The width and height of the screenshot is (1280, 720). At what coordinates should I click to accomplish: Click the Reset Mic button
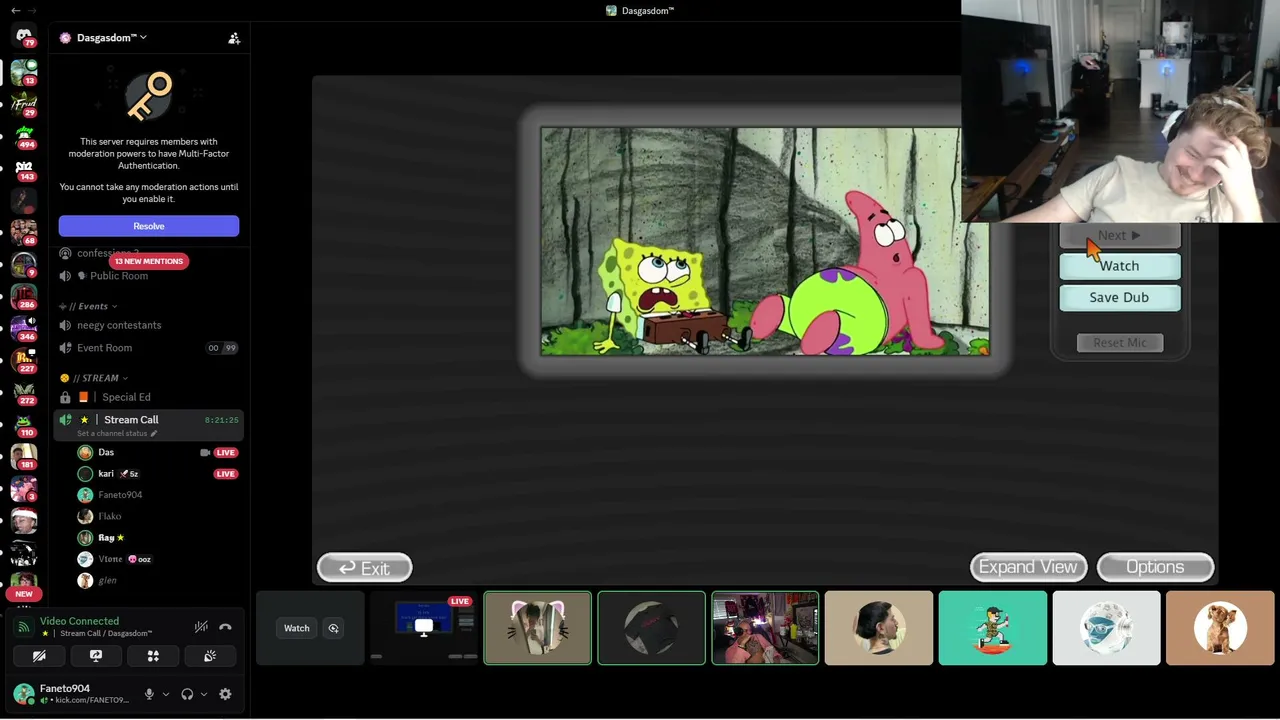1120,343
